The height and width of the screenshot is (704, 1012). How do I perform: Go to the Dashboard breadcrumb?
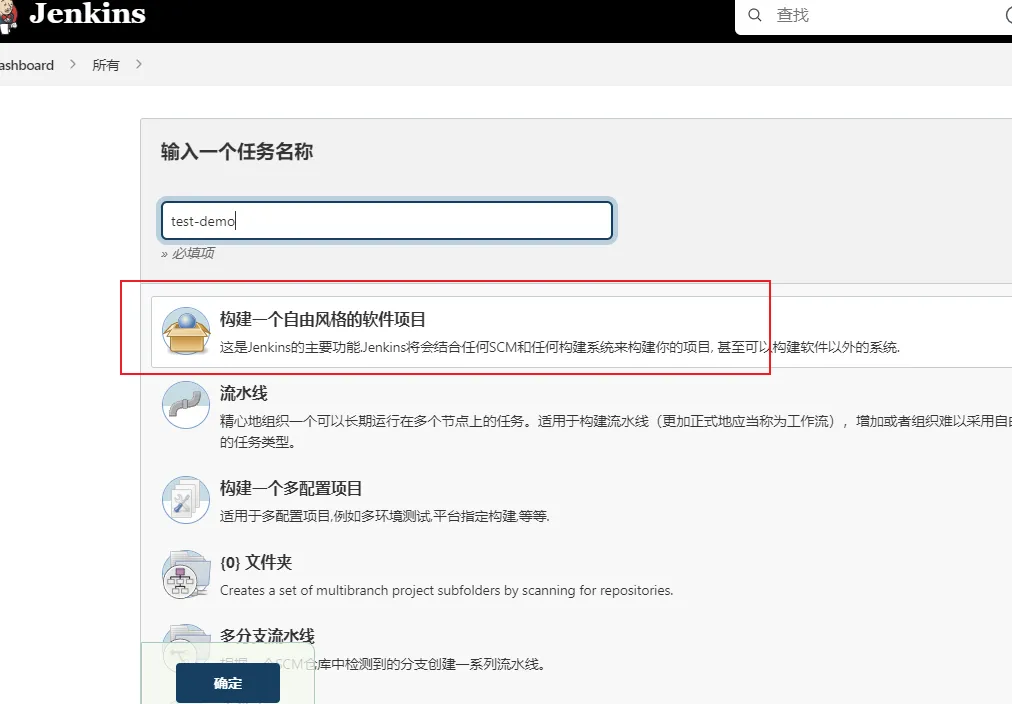[x=26, y=65]
